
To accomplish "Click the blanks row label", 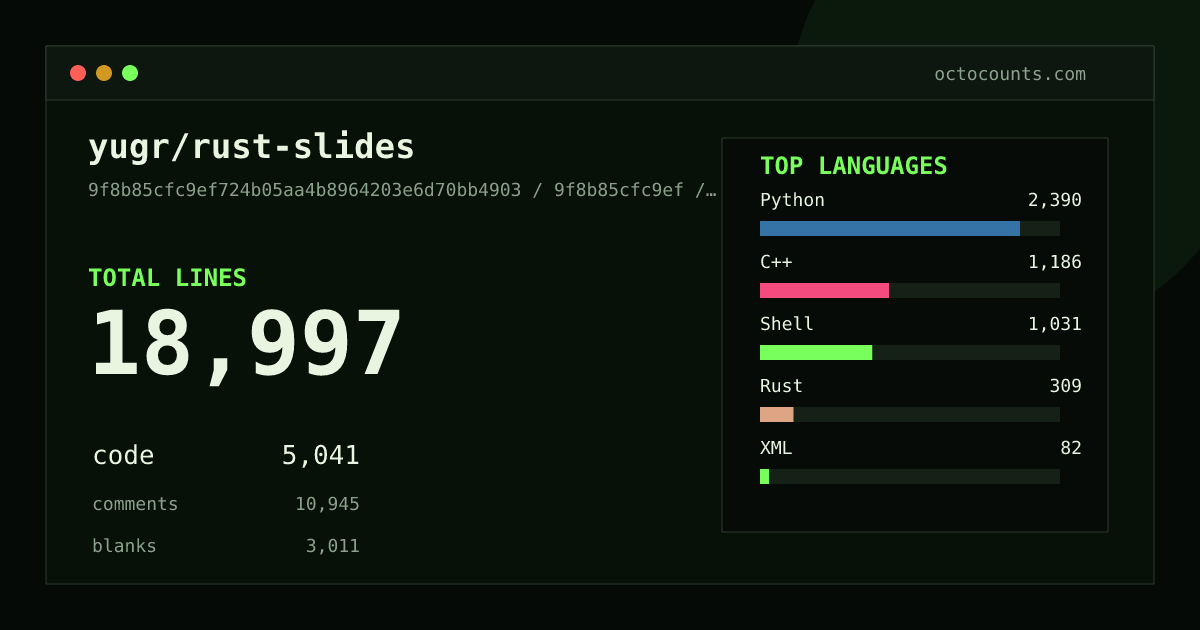I will [124, 546].
